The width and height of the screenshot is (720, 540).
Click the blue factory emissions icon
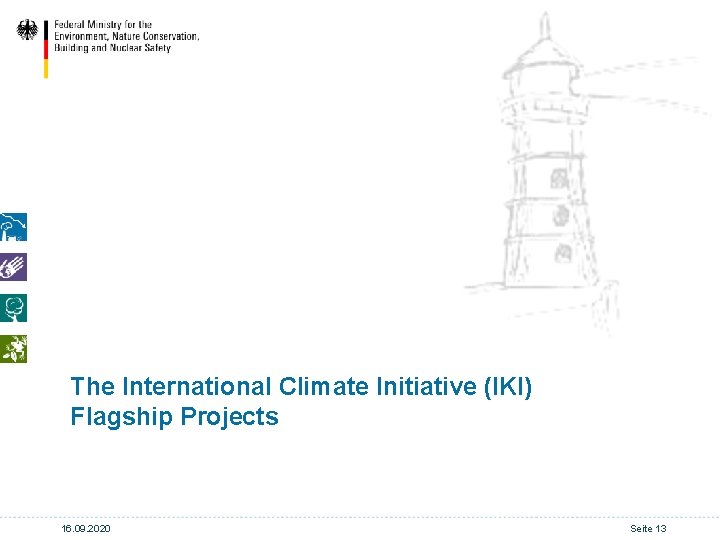pos(13,227)
